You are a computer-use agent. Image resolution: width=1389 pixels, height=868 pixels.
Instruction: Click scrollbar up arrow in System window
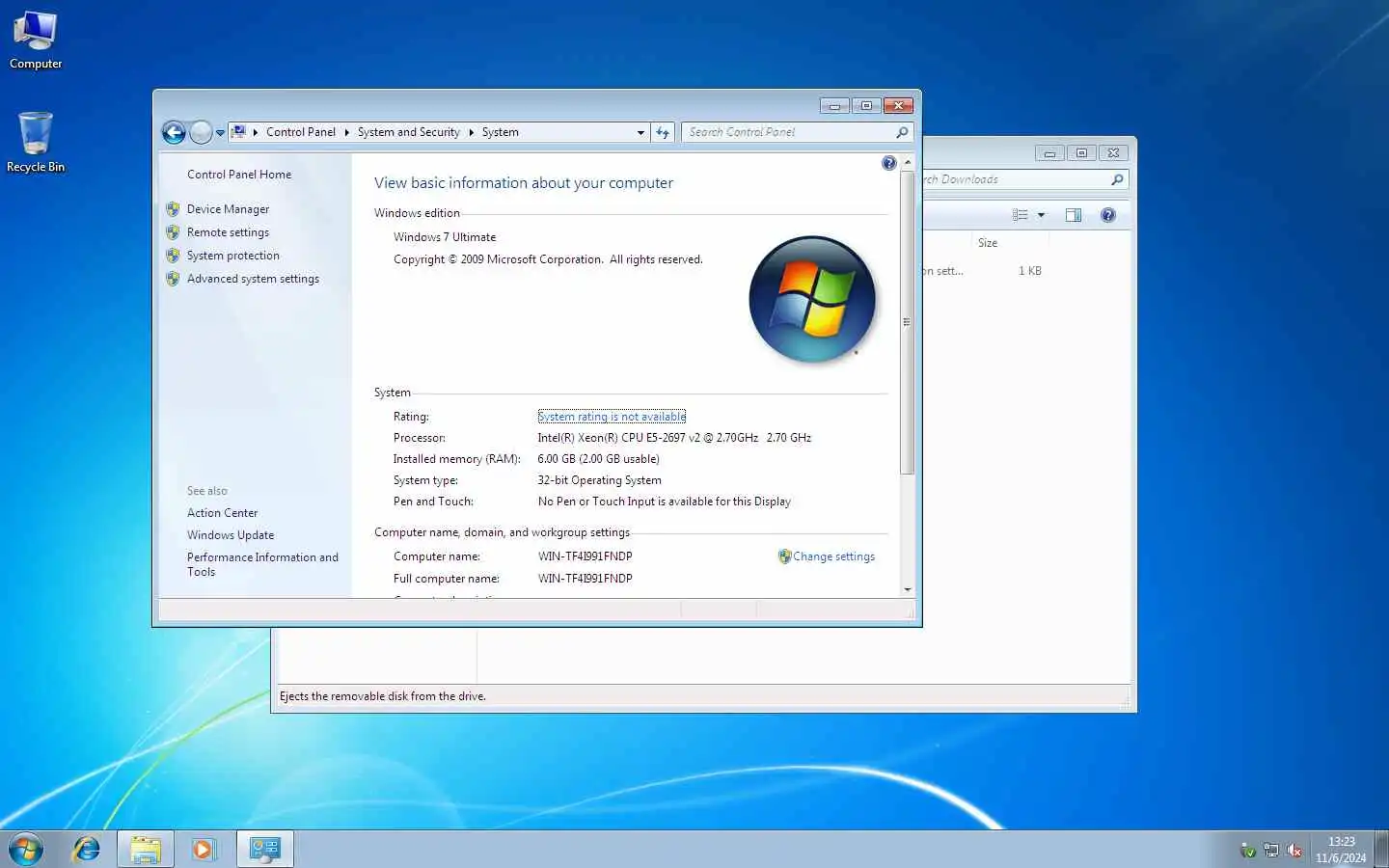[x=908, y=162]
